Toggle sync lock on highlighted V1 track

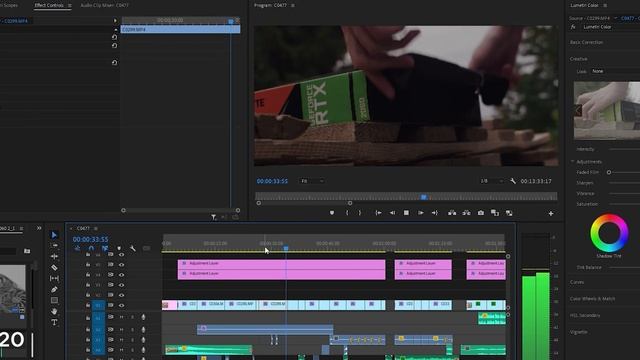111,305
